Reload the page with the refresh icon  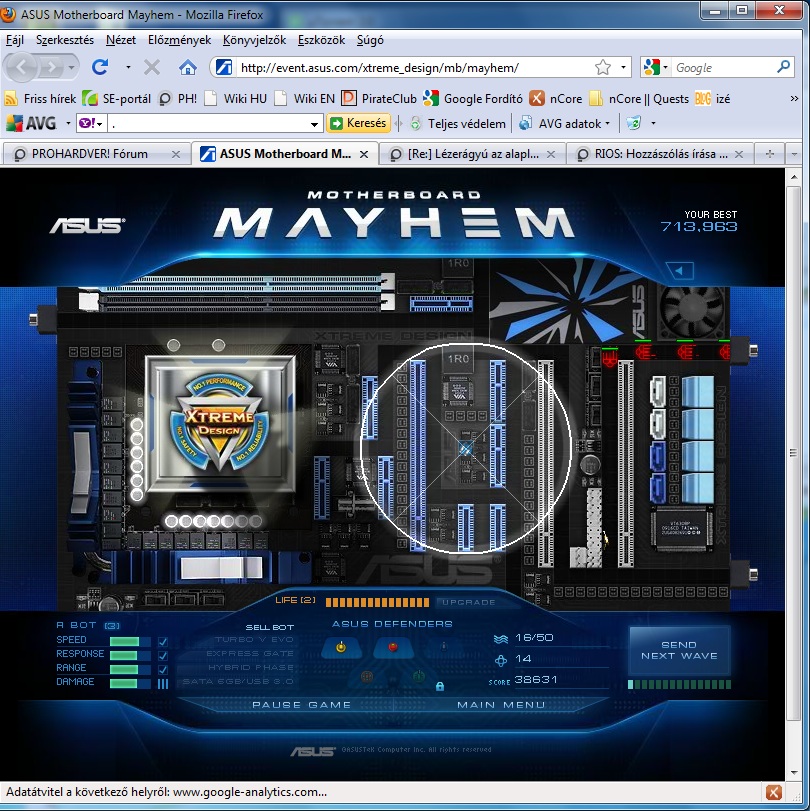(100, 67)
